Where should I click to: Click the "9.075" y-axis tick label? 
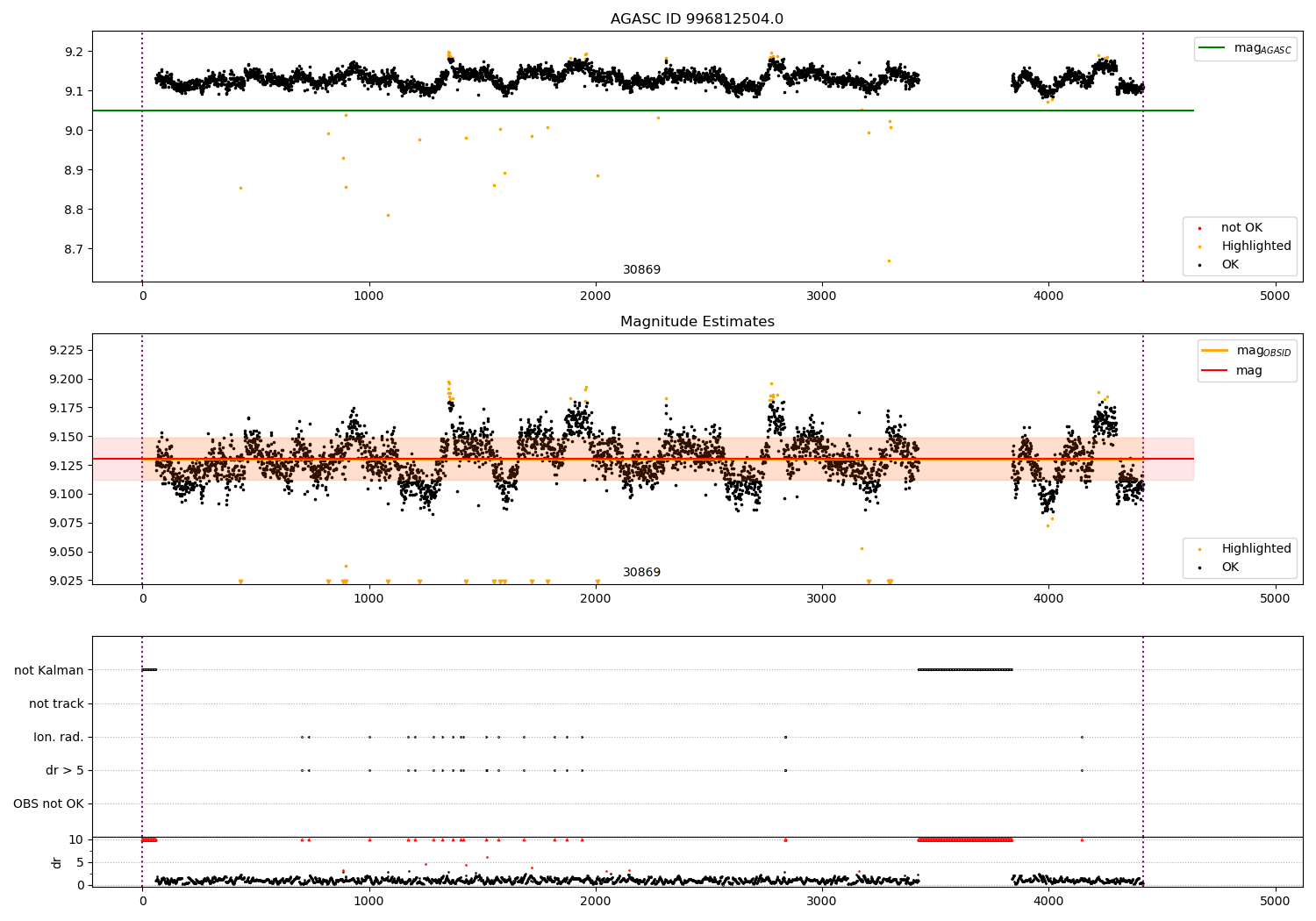click(x=67, y=523)
